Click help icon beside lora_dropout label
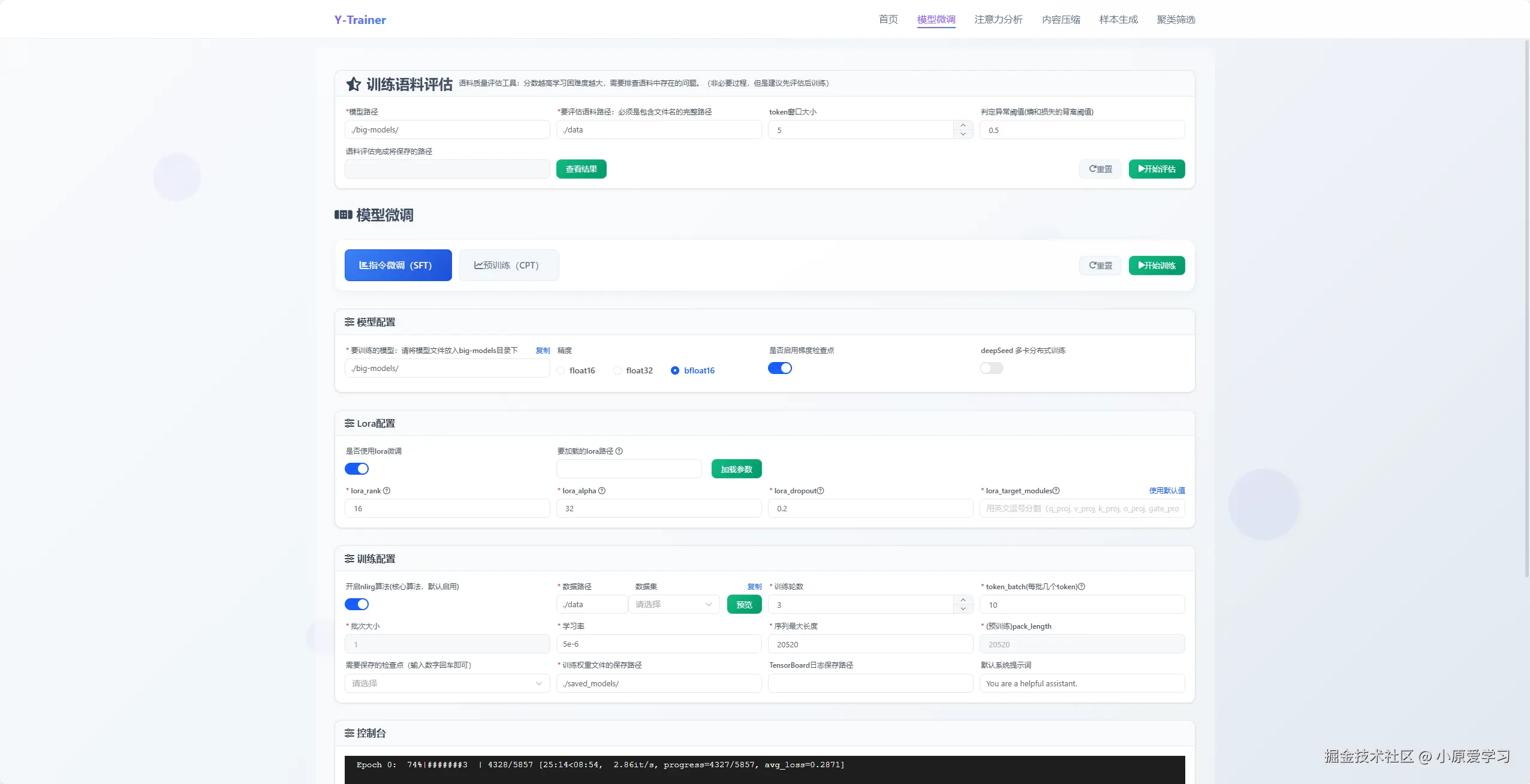Image resolution: width=1530 pixels, height=784 pixels. coord(821,491)
